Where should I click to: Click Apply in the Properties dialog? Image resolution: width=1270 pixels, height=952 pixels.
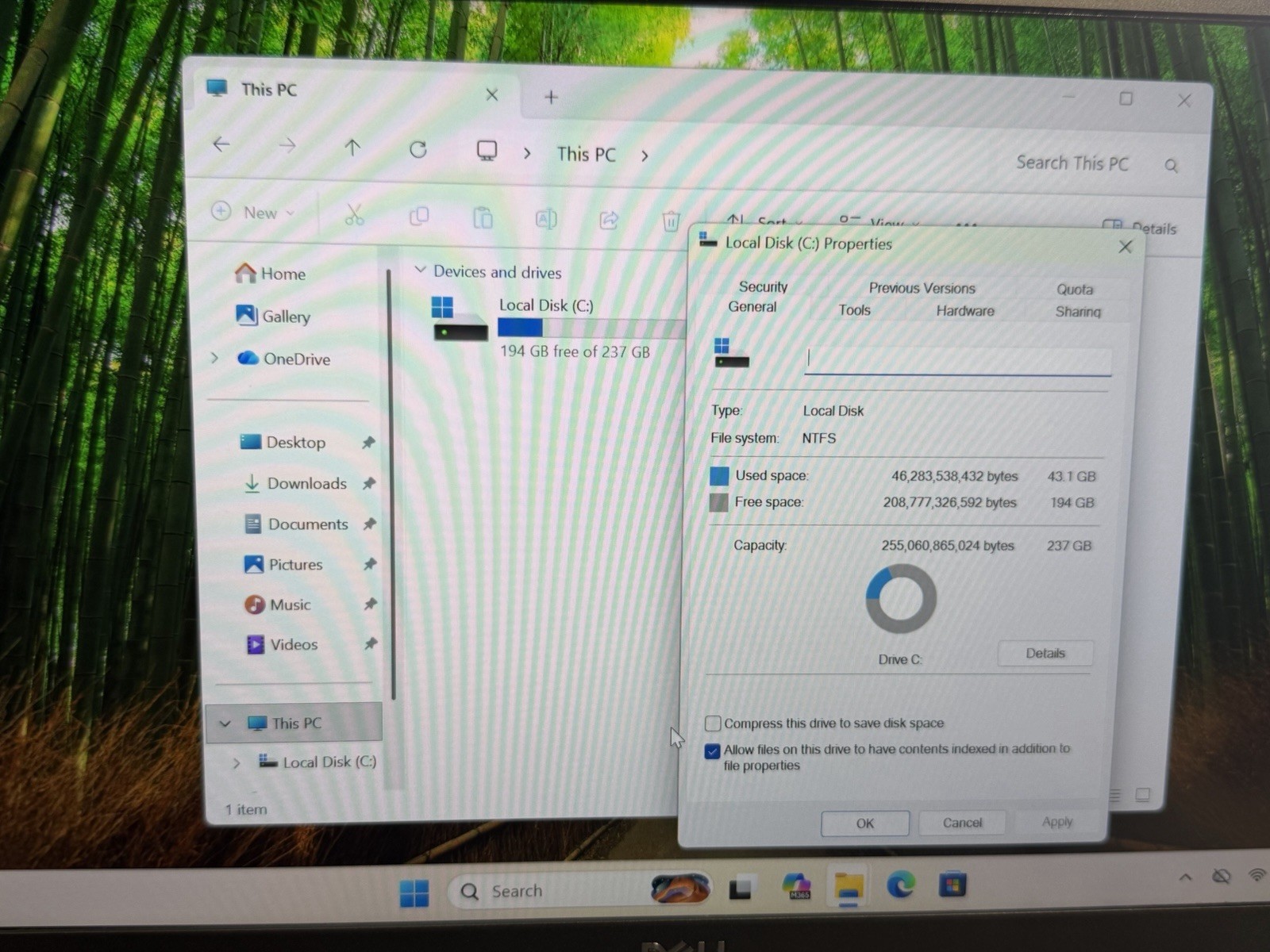coord(1056,822)
